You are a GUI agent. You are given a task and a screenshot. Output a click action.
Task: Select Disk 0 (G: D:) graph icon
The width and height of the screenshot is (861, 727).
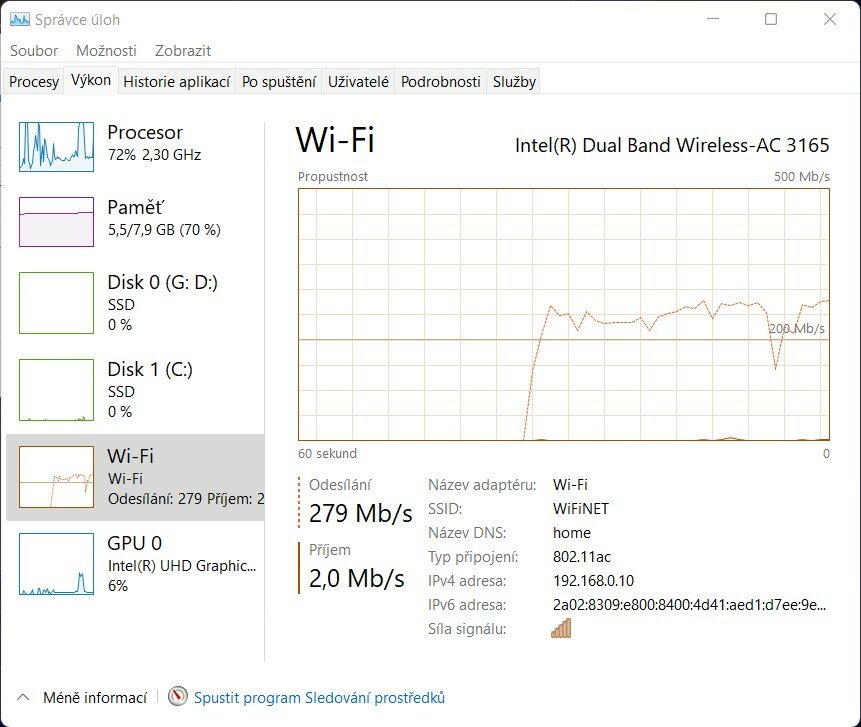(57, 303)
